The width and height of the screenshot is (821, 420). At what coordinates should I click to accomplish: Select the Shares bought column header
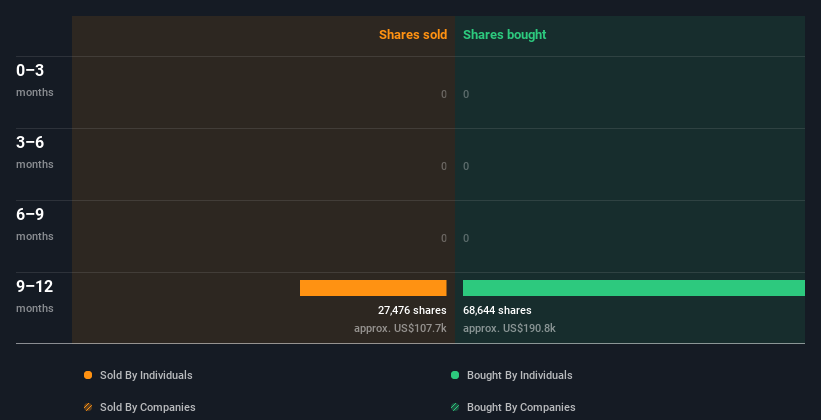(504, 35)
